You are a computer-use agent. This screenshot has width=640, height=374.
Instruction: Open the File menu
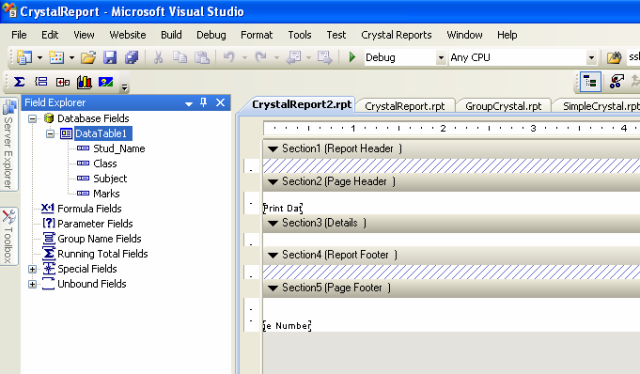tap(19, 35)
